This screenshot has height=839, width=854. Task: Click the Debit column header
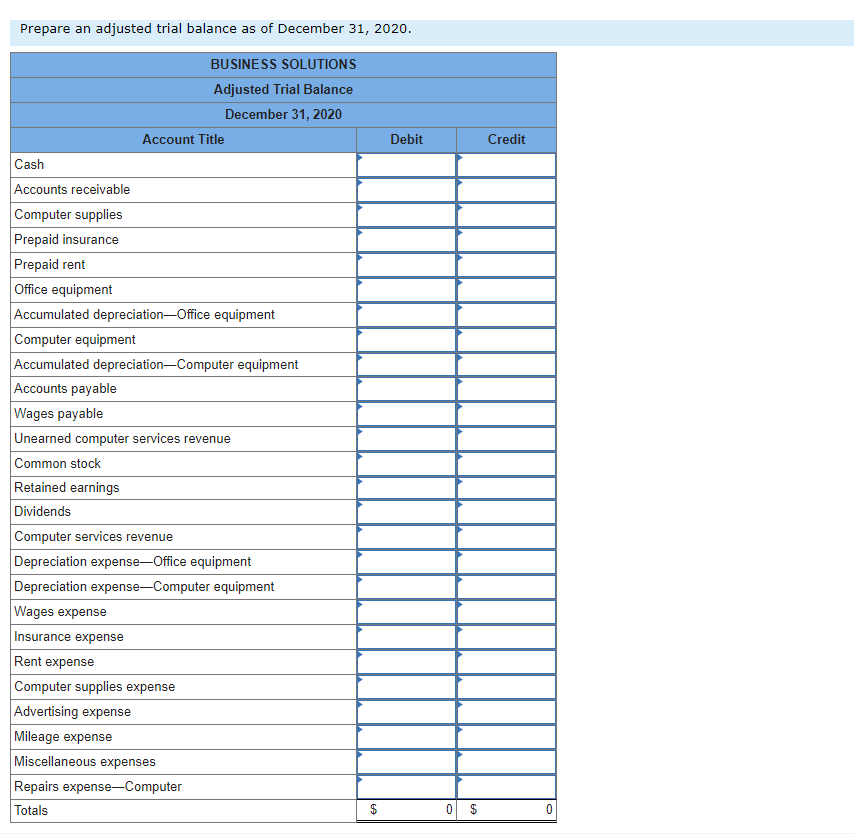(406, 140)
